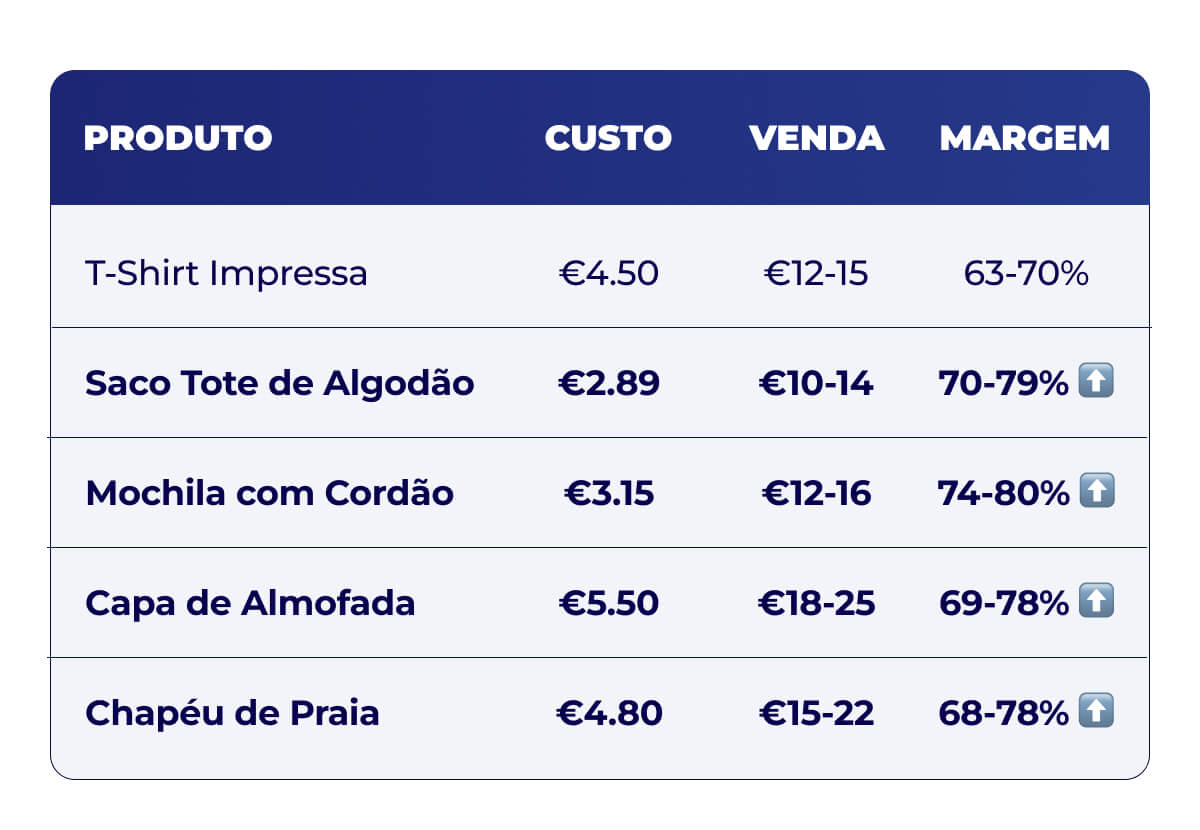
Task: Click the VENDA column header
Action: [x=817, y=138]
